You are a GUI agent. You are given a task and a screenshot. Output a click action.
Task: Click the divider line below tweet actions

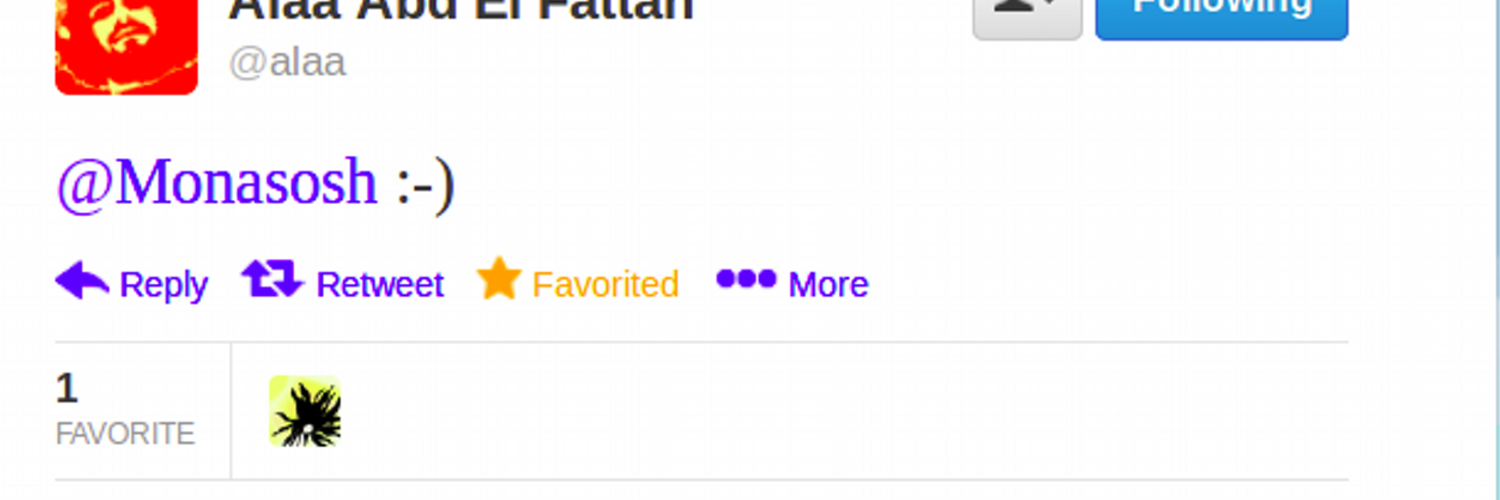click(701, 342)
